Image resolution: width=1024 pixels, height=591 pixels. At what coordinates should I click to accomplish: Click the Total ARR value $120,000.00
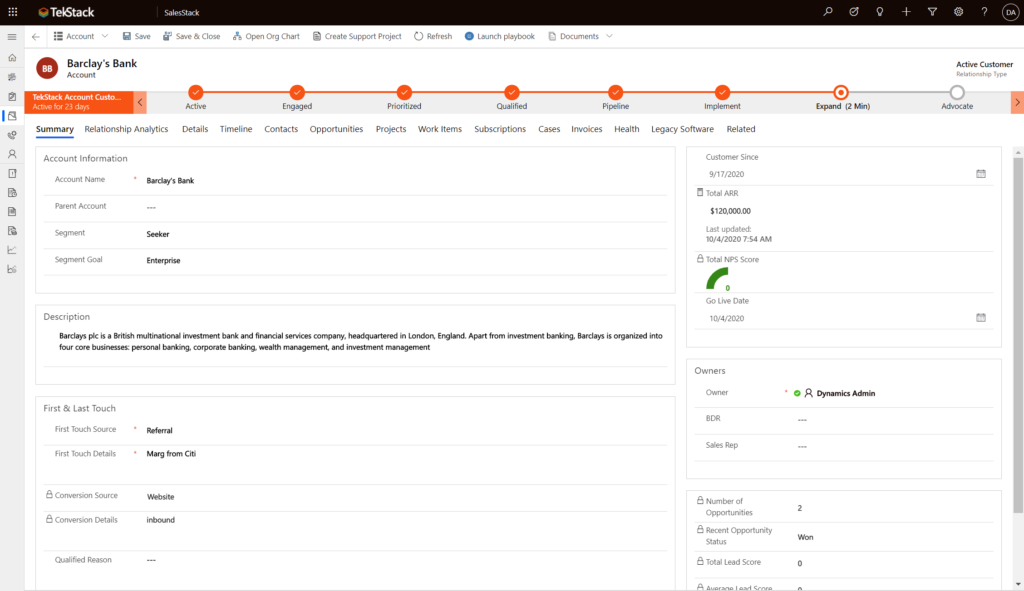click(730, 211)
